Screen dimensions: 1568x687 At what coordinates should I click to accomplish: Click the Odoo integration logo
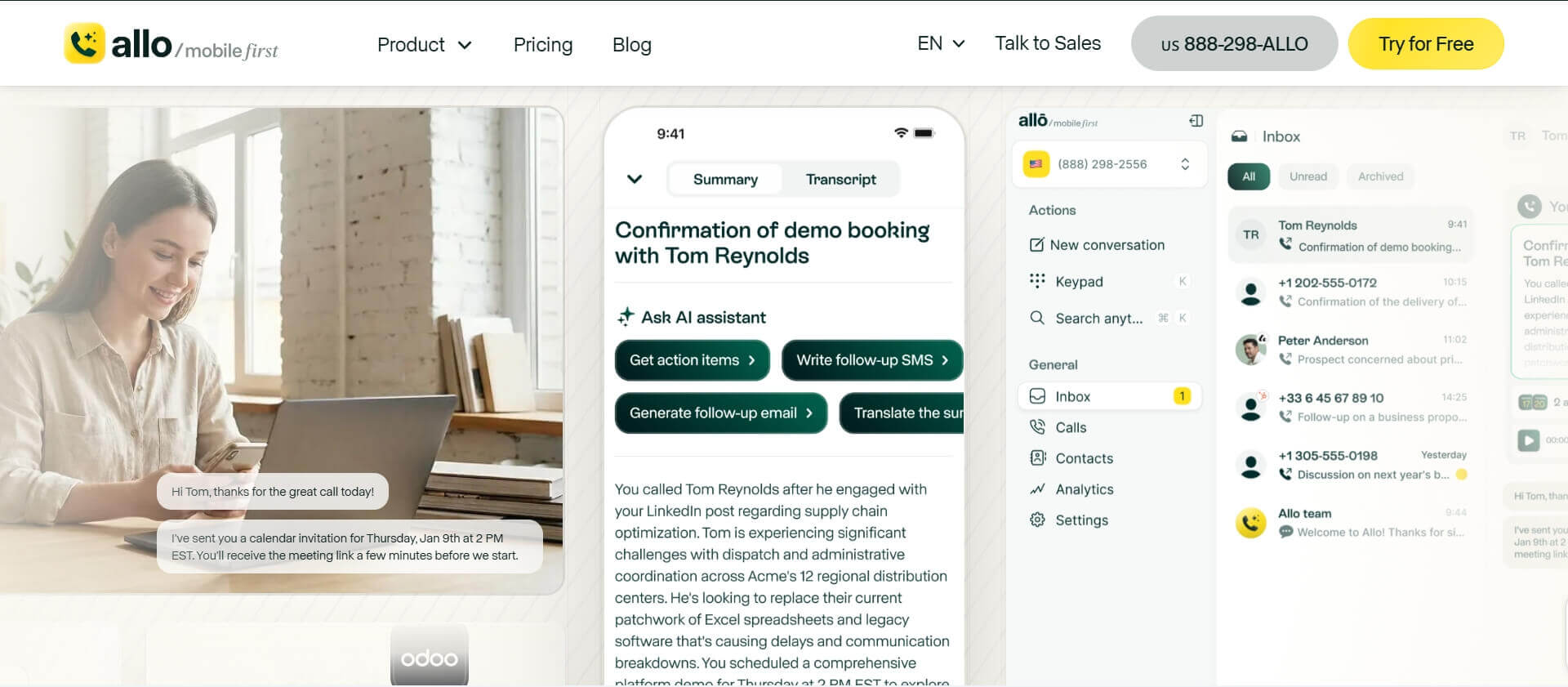pyautogui.click(x=430, y=656)
